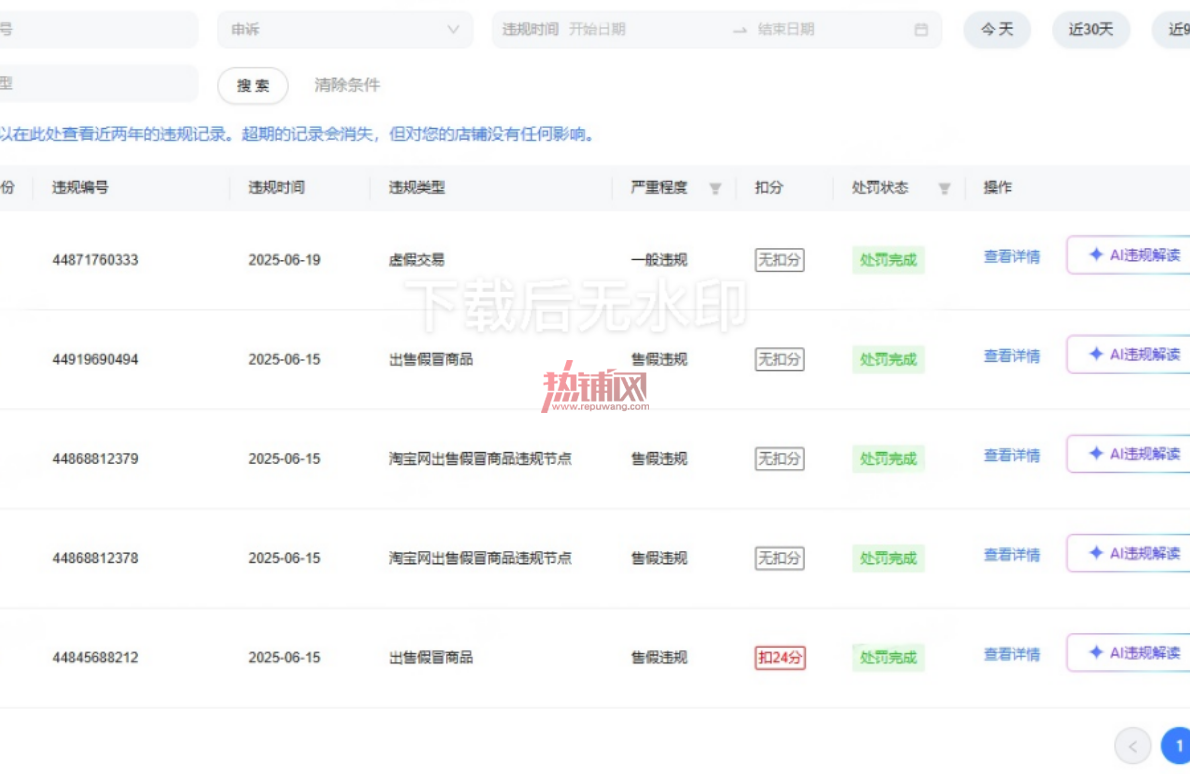The width and height of the screenshot is (1190, 774).
Task: Click the calendar icon in date range
Action: (921, 30)
